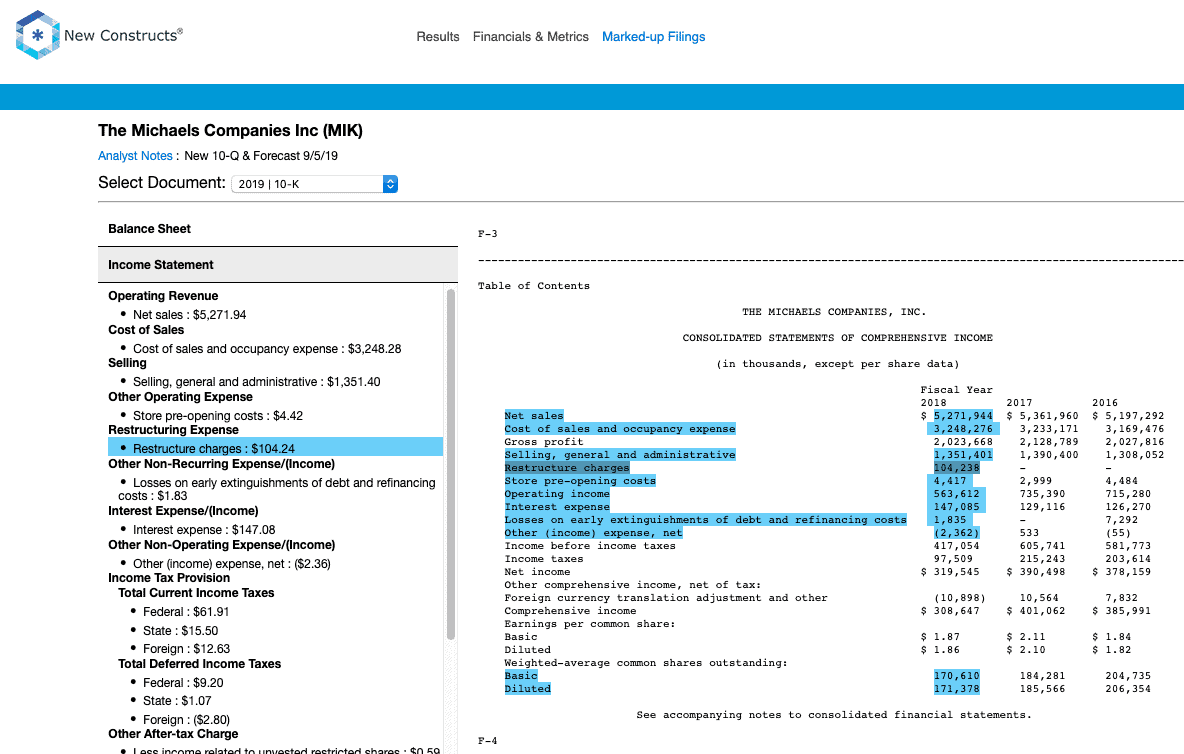Click the Restructuring Expense heading

pyautogui.click(x=174, y=429)
